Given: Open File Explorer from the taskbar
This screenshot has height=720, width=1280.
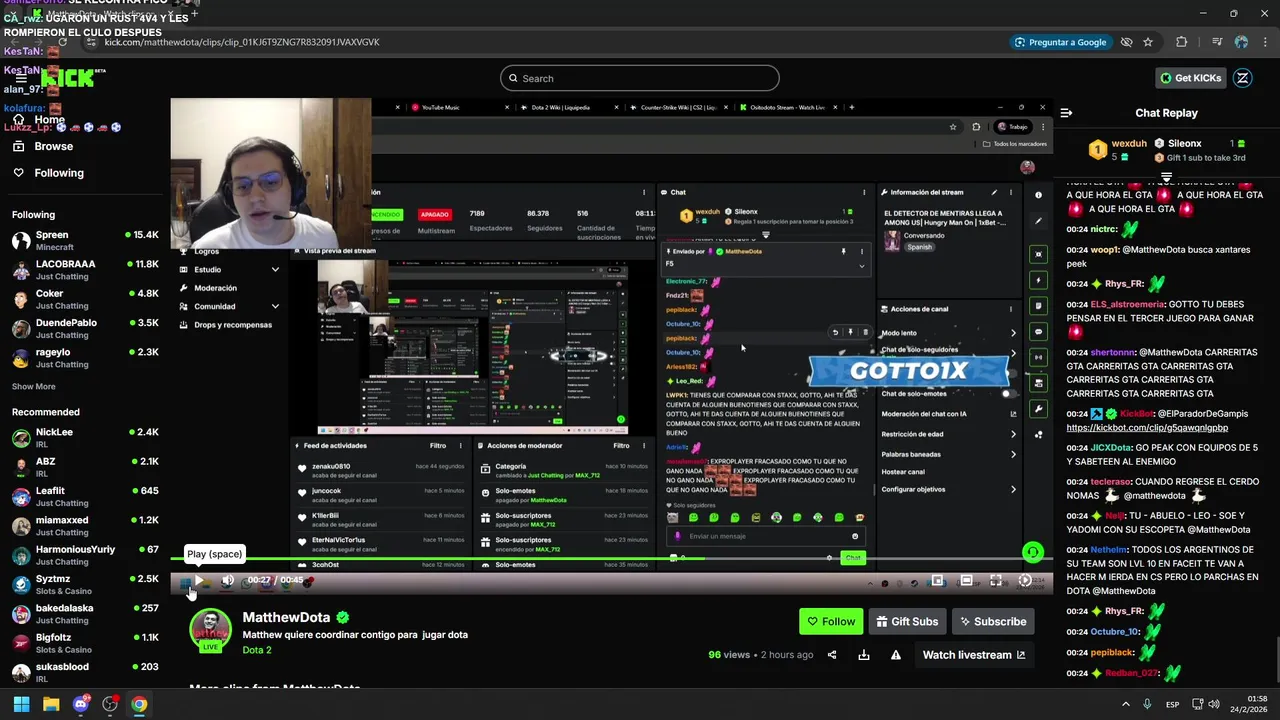Looking at the screenshot, I should [x=51, y=704].
